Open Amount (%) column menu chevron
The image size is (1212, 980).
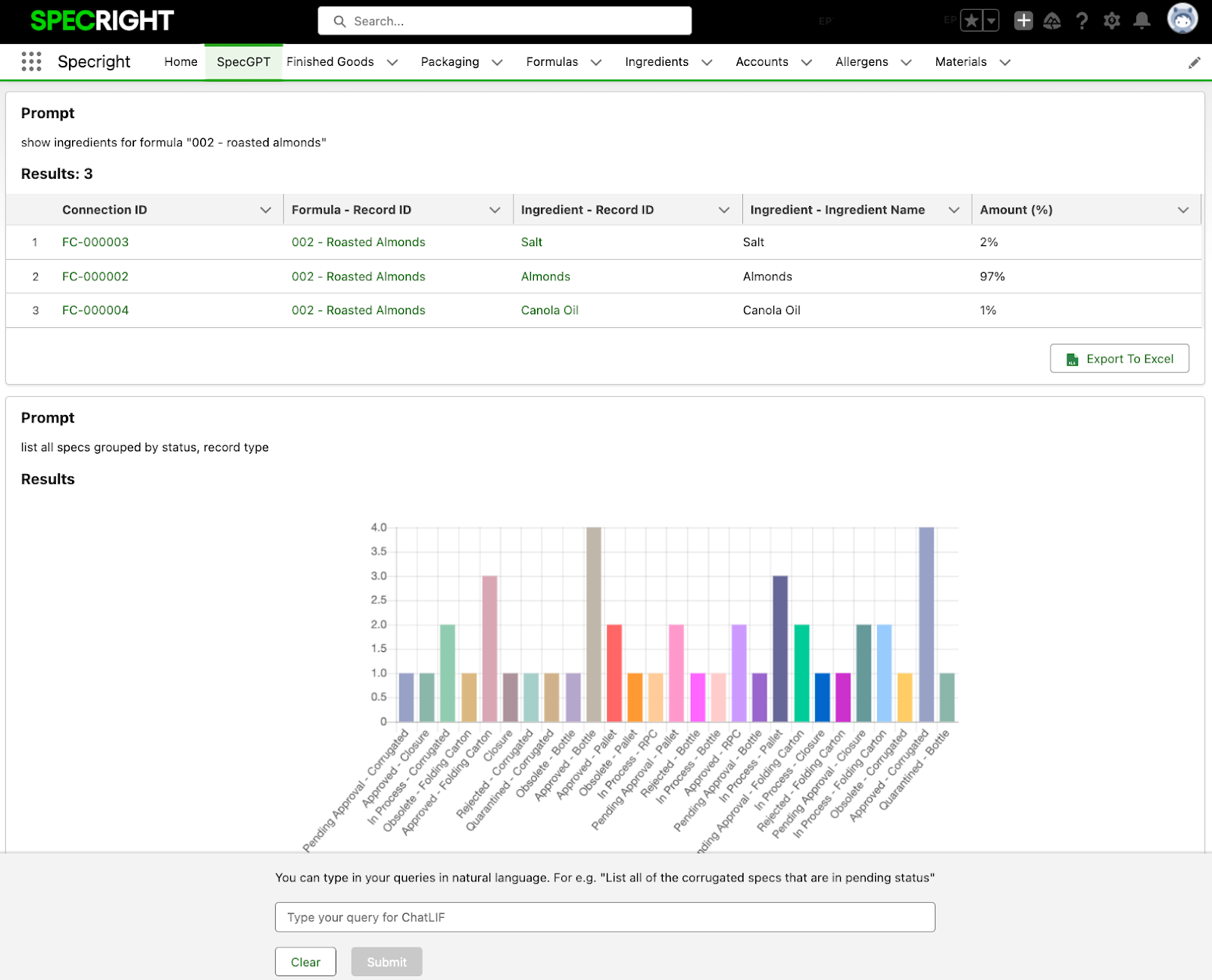coord(1183,210)
